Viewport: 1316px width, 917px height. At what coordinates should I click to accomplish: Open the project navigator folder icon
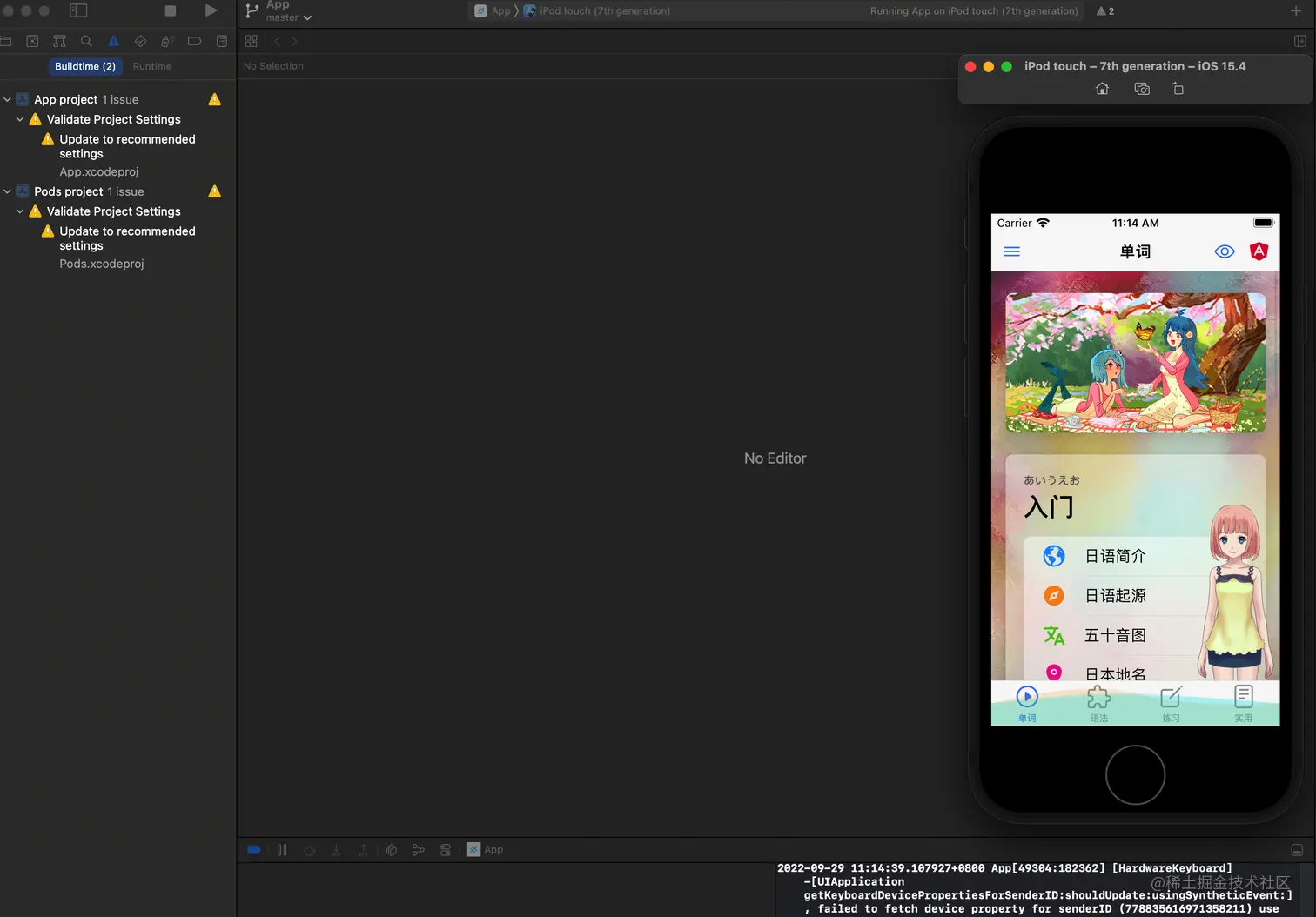[5, 41]
